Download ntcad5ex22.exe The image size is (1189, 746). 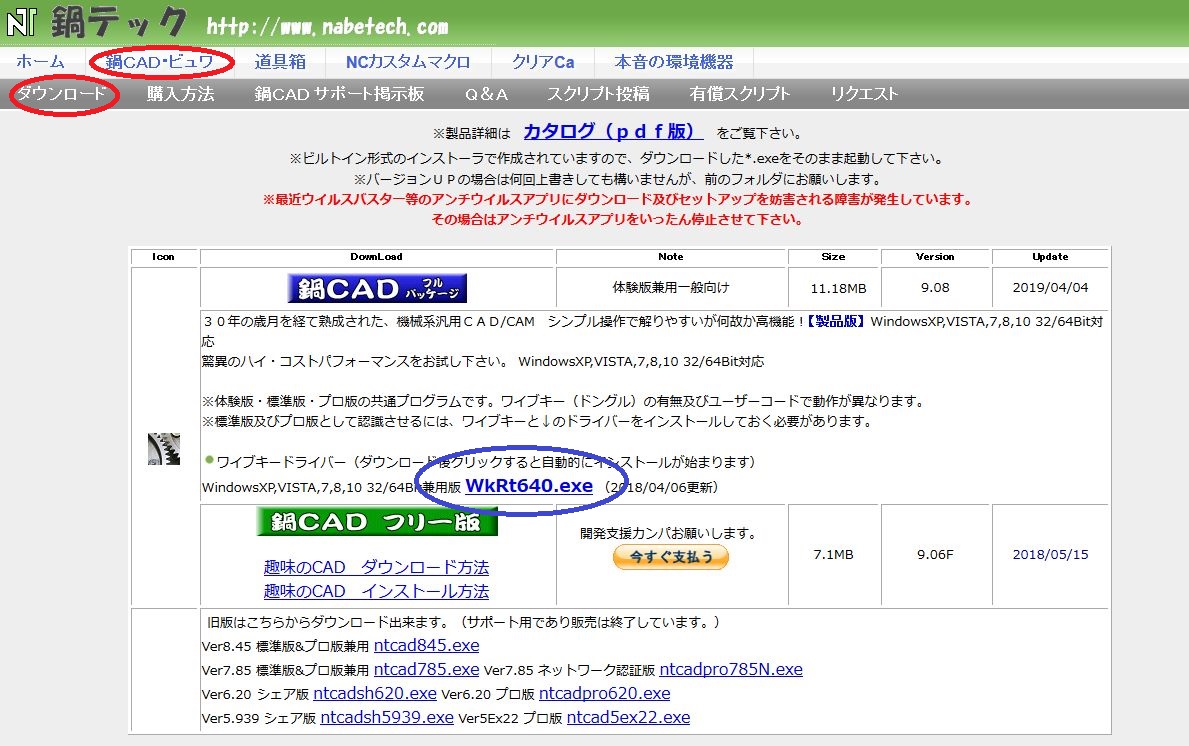tap(628, 717)
